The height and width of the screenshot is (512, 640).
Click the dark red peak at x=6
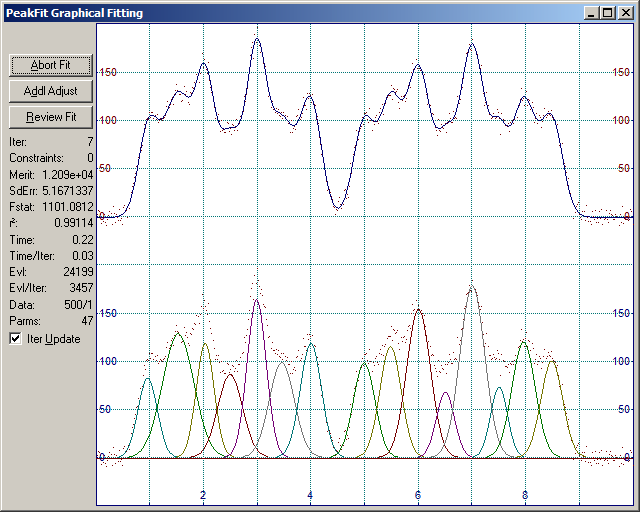[x=418, y=311]
